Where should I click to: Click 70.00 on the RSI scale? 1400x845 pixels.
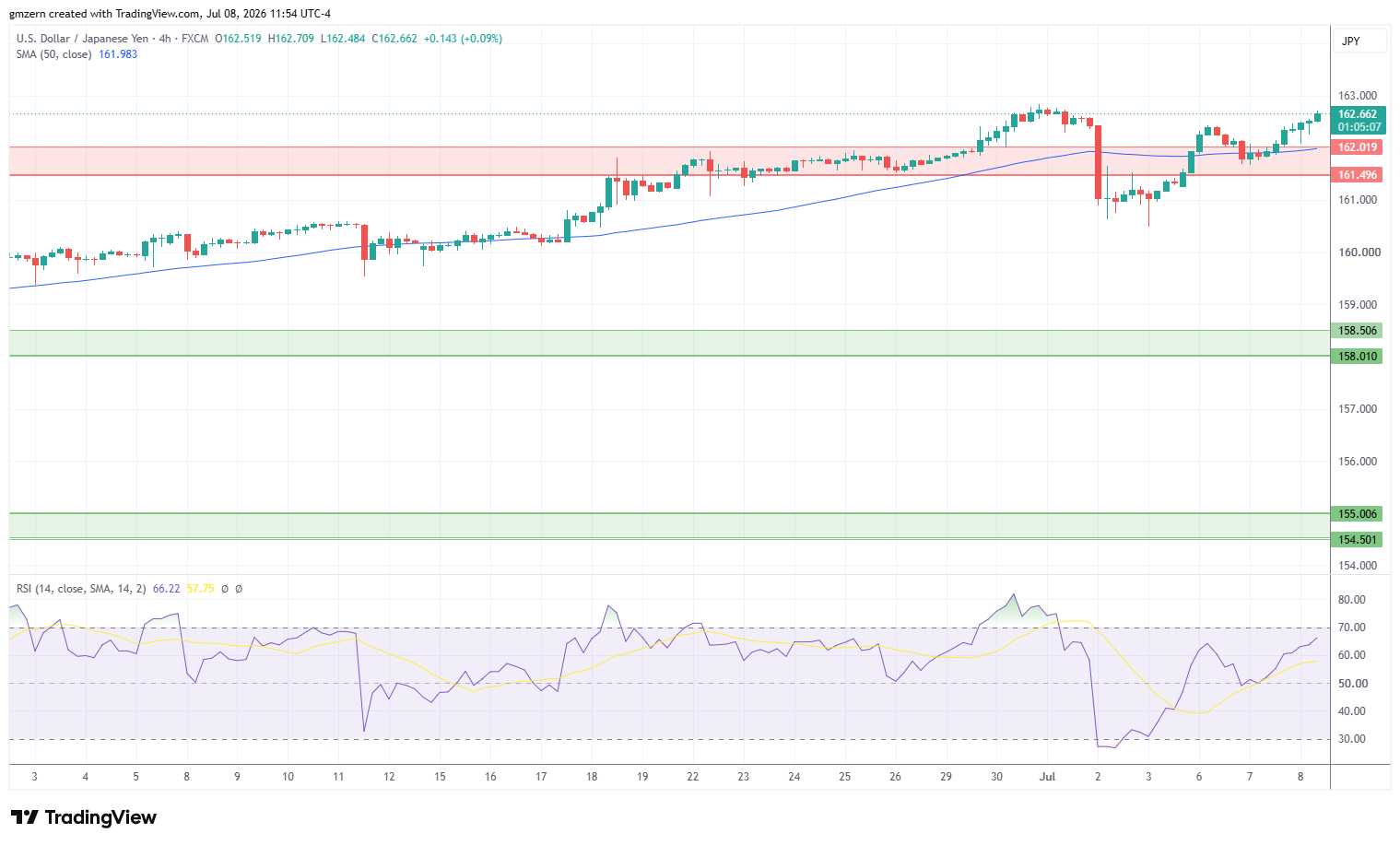pos(1352,628)
